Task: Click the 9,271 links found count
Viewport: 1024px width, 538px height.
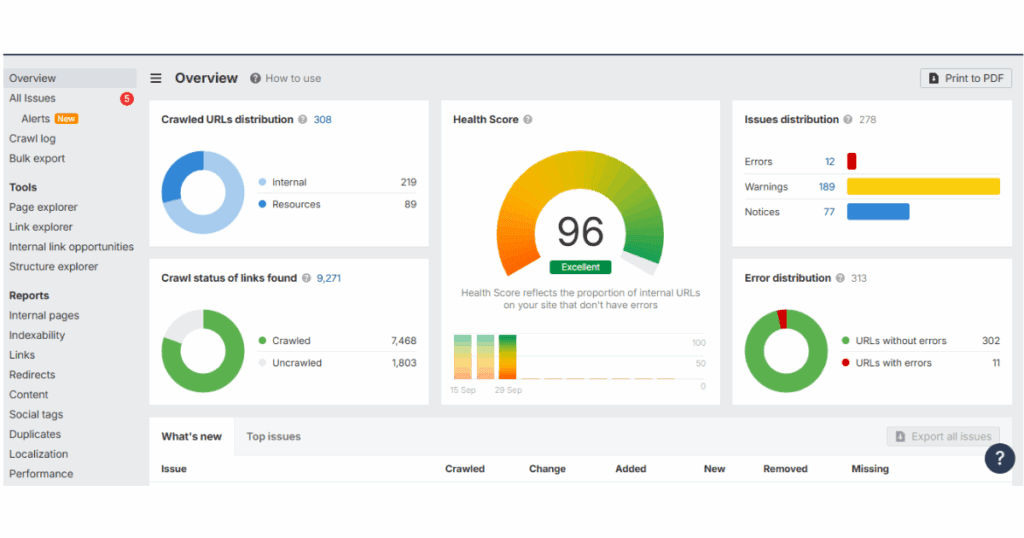Action: pos(328,278)
